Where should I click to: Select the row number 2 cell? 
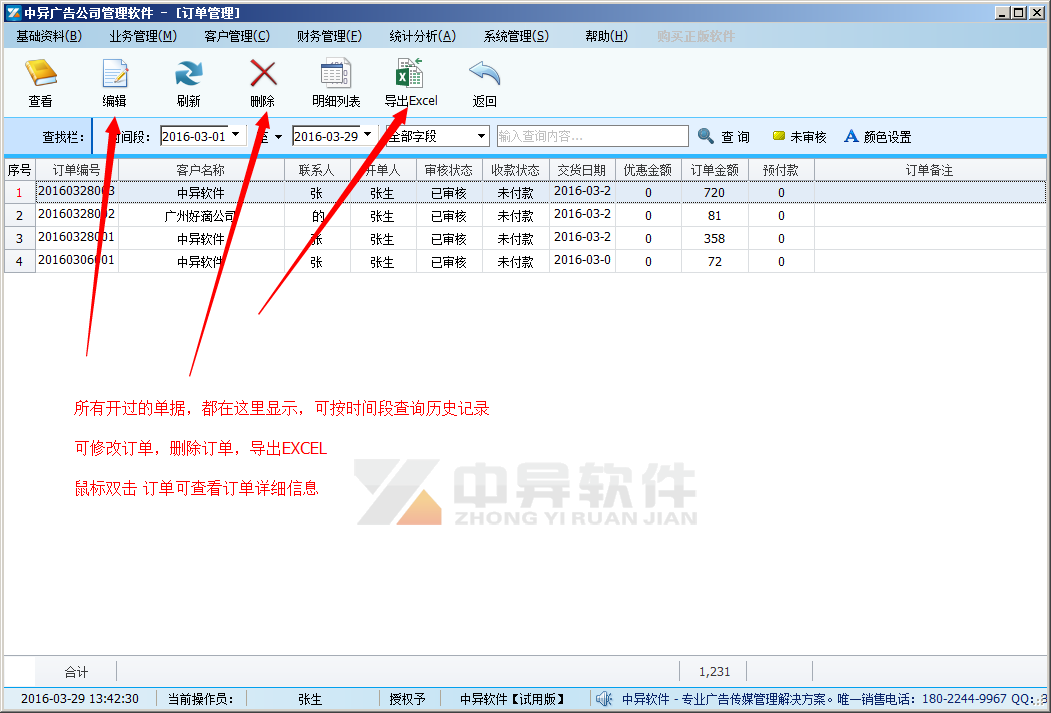[x=19, y=216]
